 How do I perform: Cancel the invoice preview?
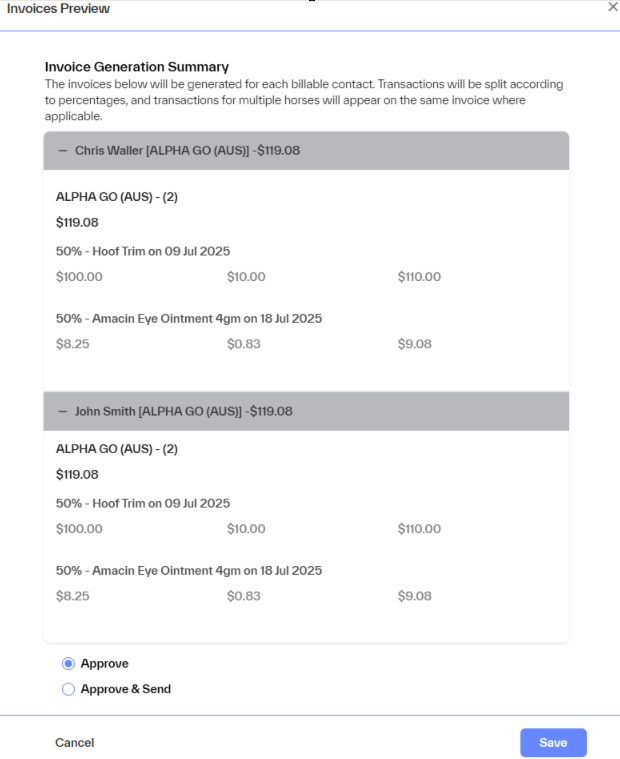click(x=74, y=743)
